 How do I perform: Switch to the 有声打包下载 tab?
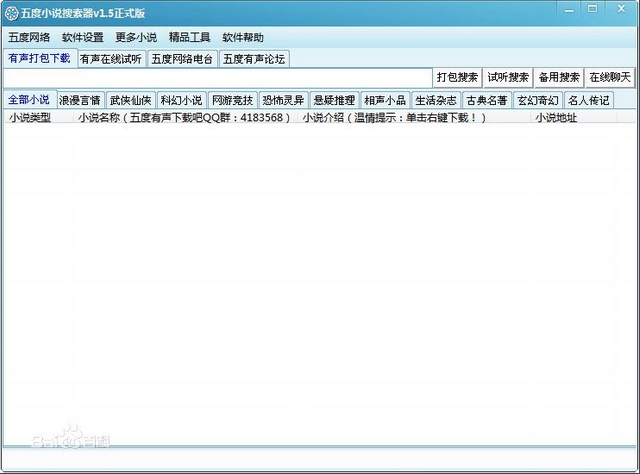pos(39,58)
